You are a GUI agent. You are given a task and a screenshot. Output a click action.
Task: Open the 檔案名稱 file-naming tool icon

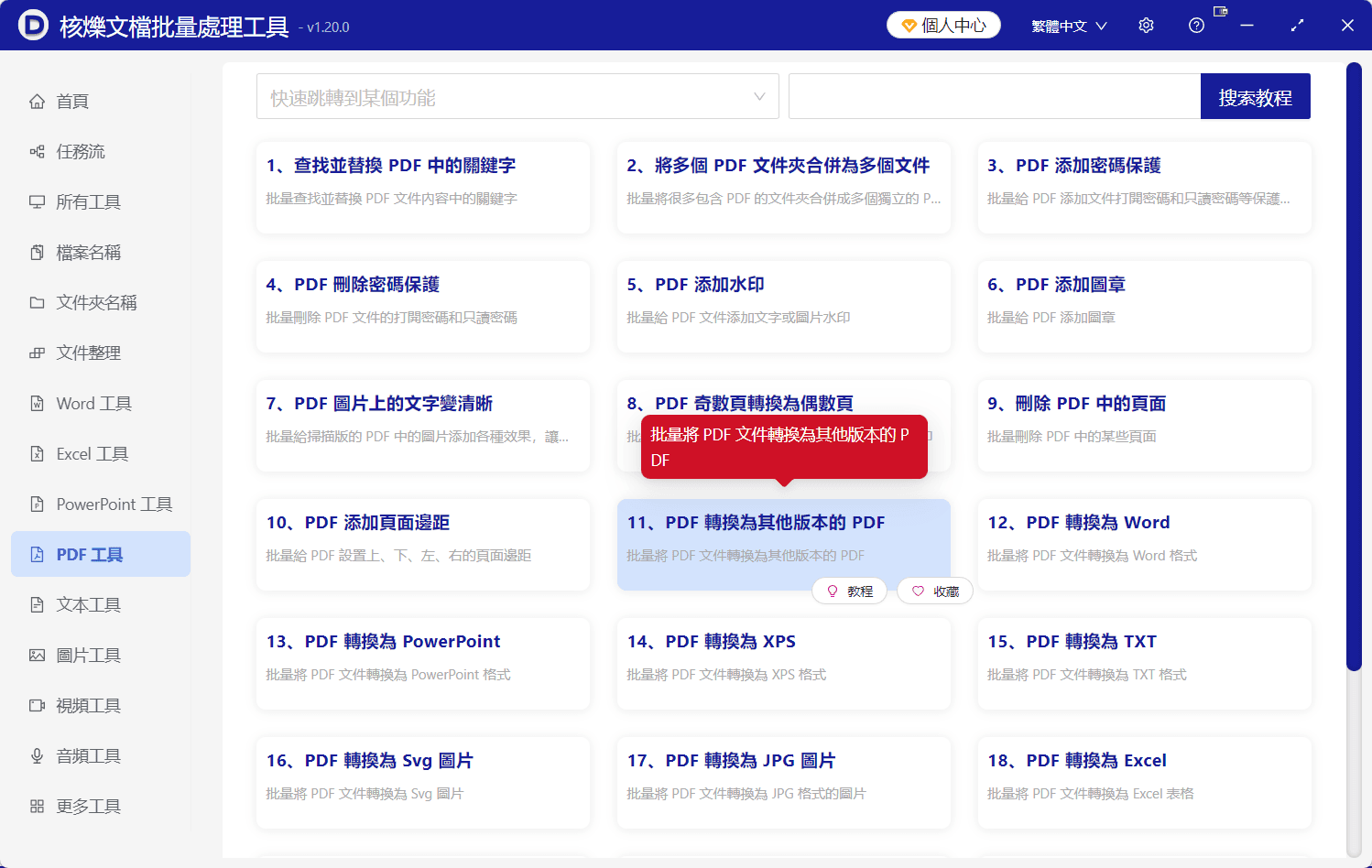pyautogui.click(x=36, y=252)
